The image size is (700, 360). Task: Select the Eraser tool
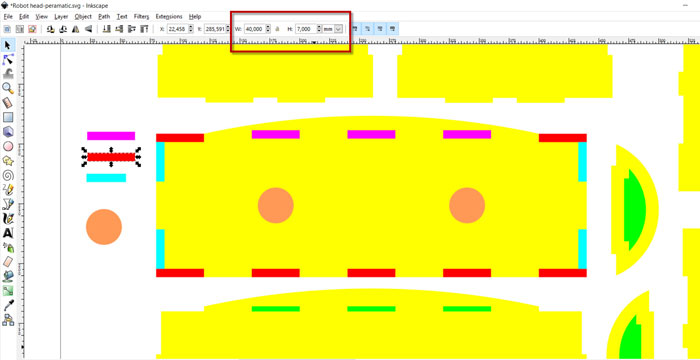pyautogui.click(x=8, y=261)
